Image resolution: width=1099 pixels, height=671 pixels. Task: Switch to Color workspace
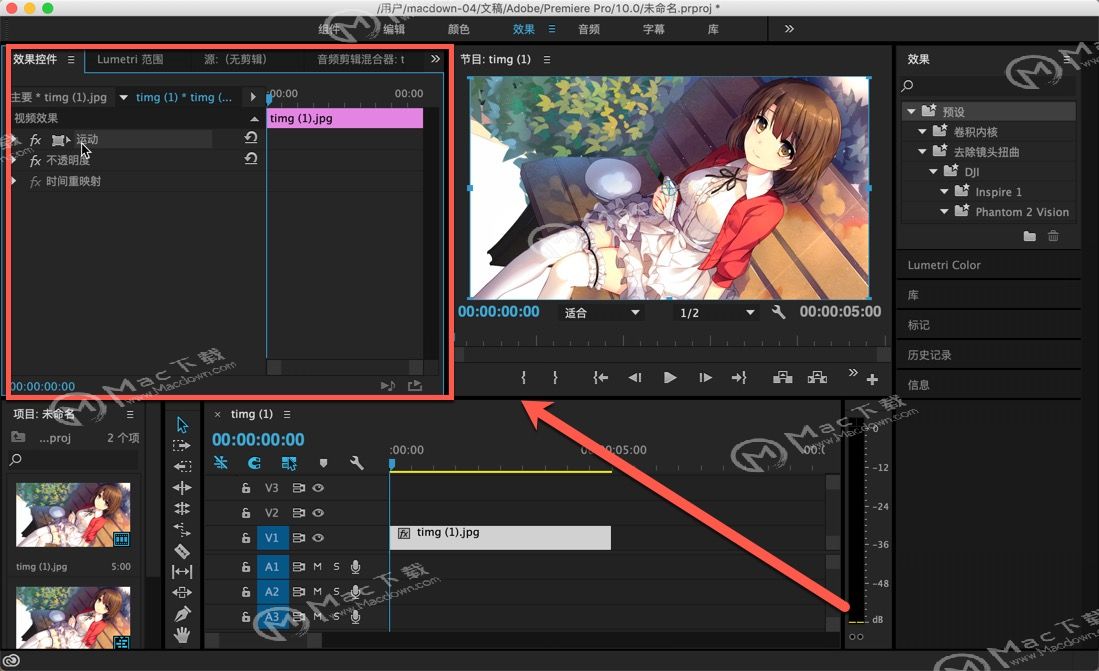(x=458, y=29)
